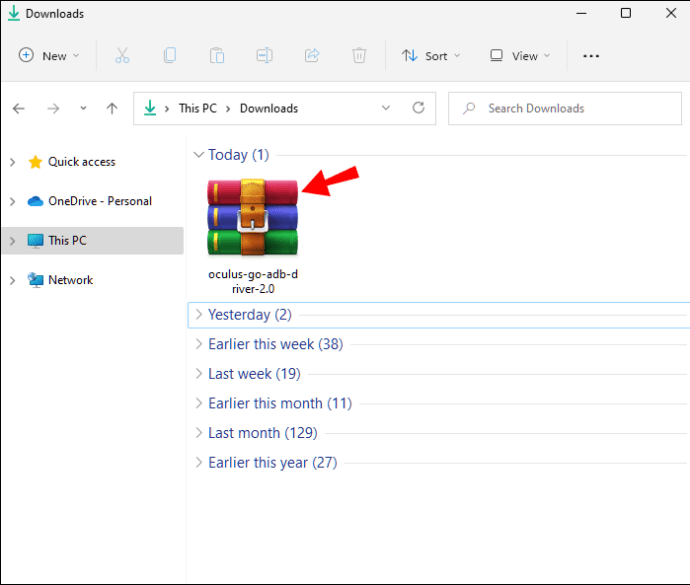Click the Downloads title bar icon

click(x=14, y=13)
